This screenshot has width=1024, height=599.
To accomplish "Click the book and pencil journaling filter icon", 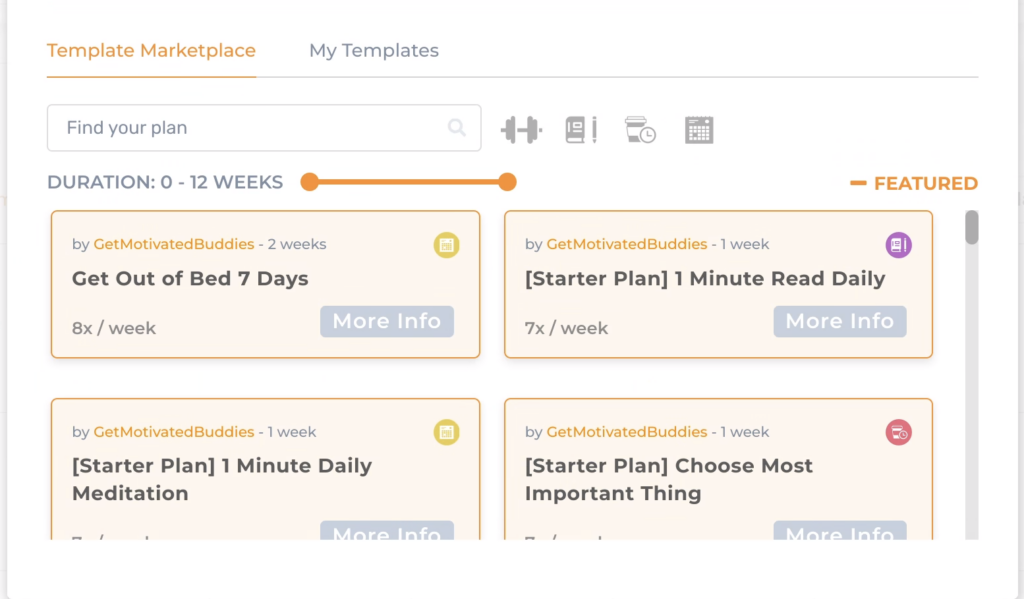I will 581,128.
